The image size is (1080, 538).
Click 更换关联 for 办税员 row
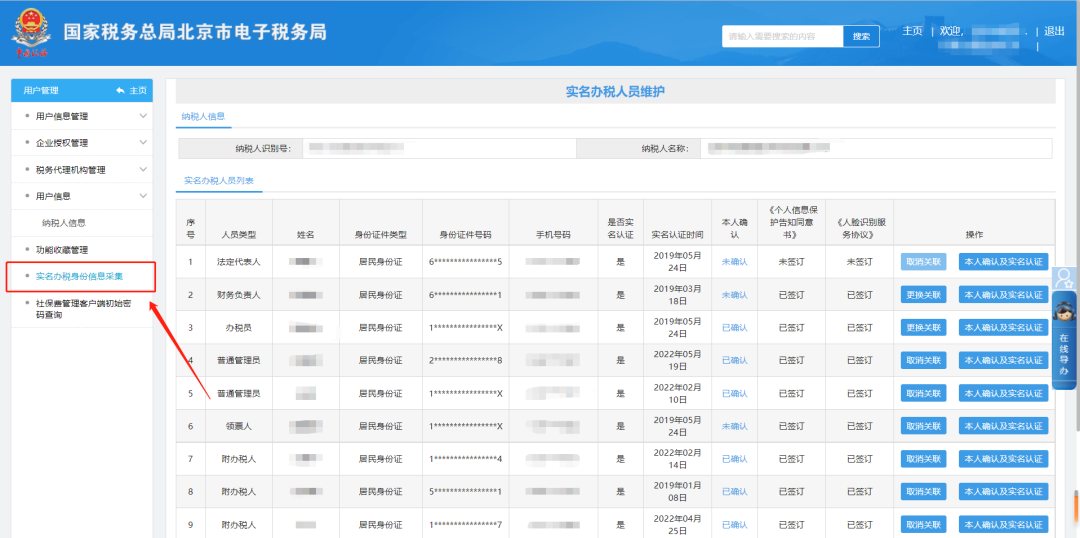point(924,328)
